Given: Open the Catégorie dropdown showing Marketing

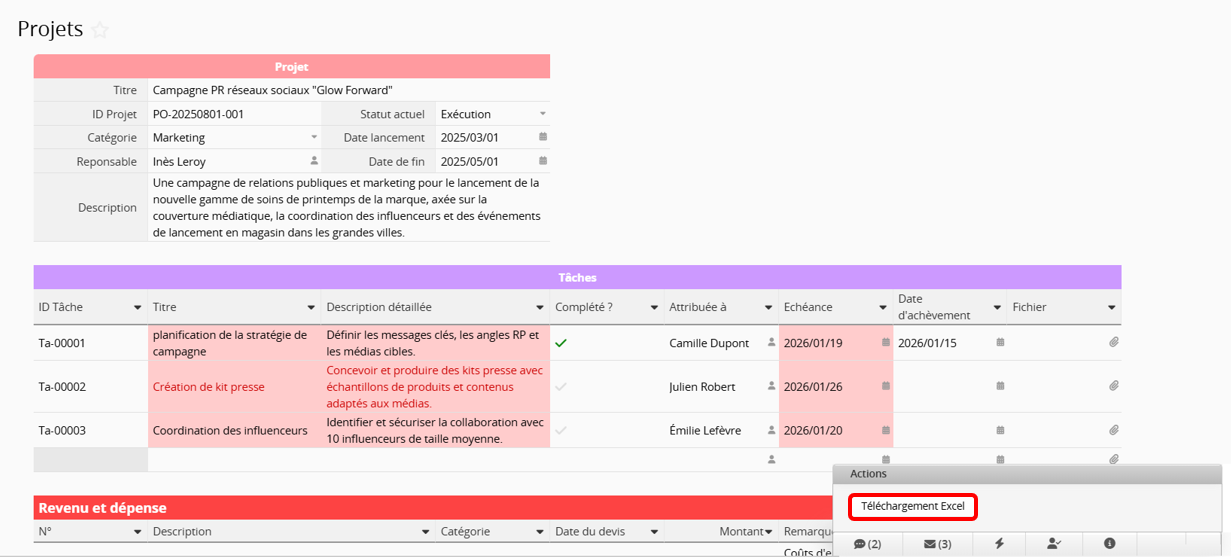Looking at the screenshot, I should (x=314, y=138).
